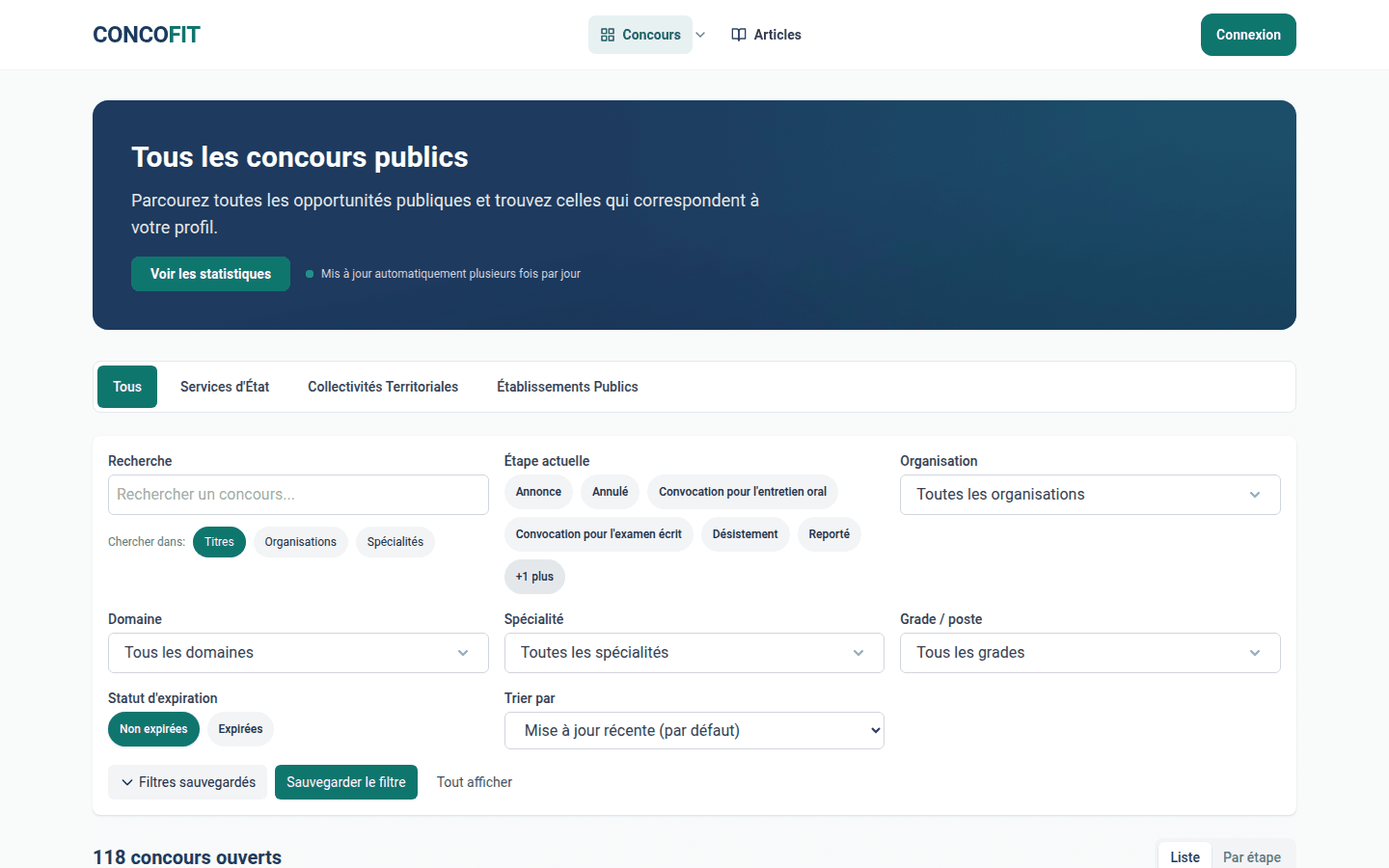Open Tous les domaines dropdown
The image size is (1389, 868).
point(298,653)
